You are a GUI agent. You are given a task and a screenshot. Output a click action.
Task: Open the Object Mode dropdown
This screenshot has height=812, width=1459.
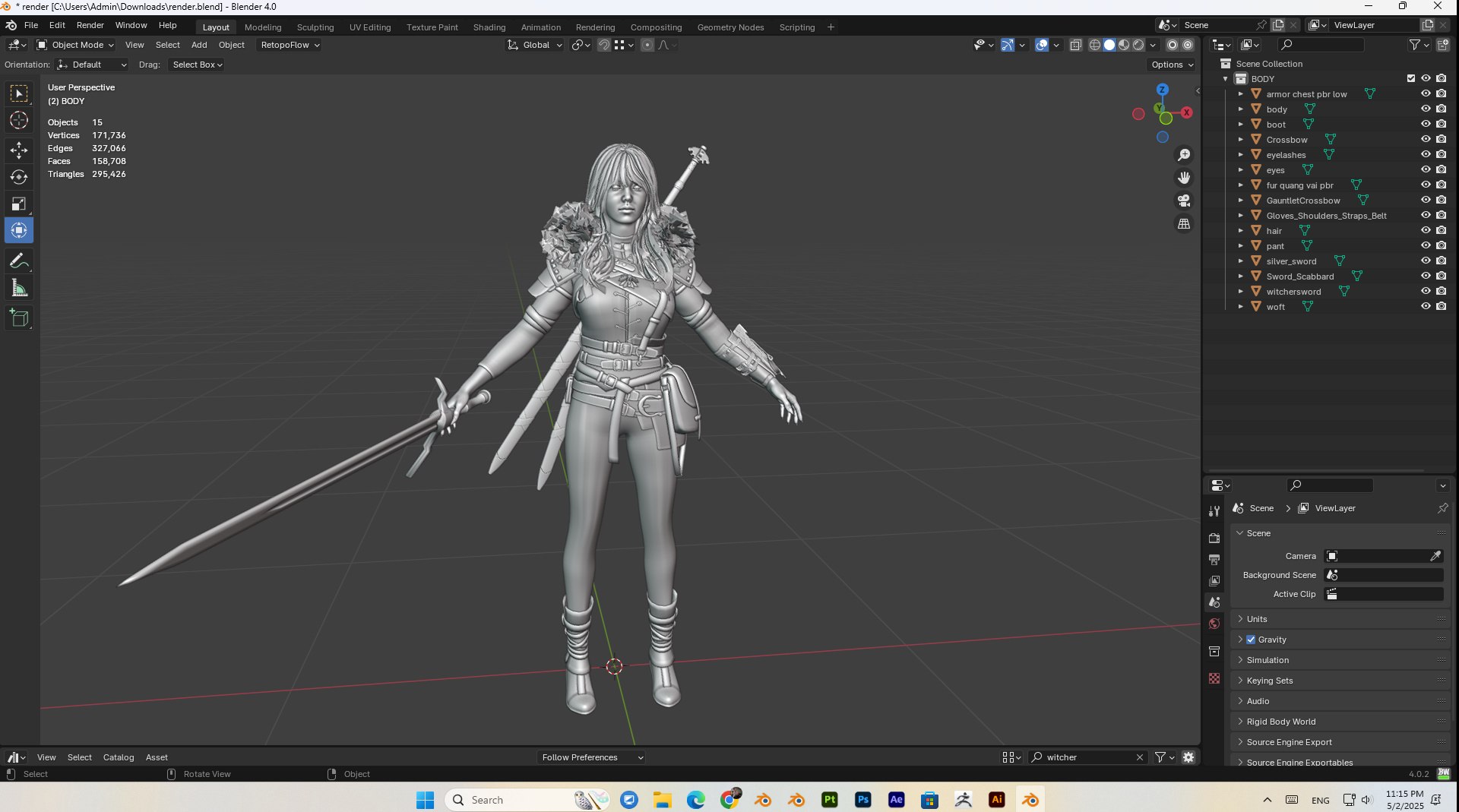(x=75, y=45)
